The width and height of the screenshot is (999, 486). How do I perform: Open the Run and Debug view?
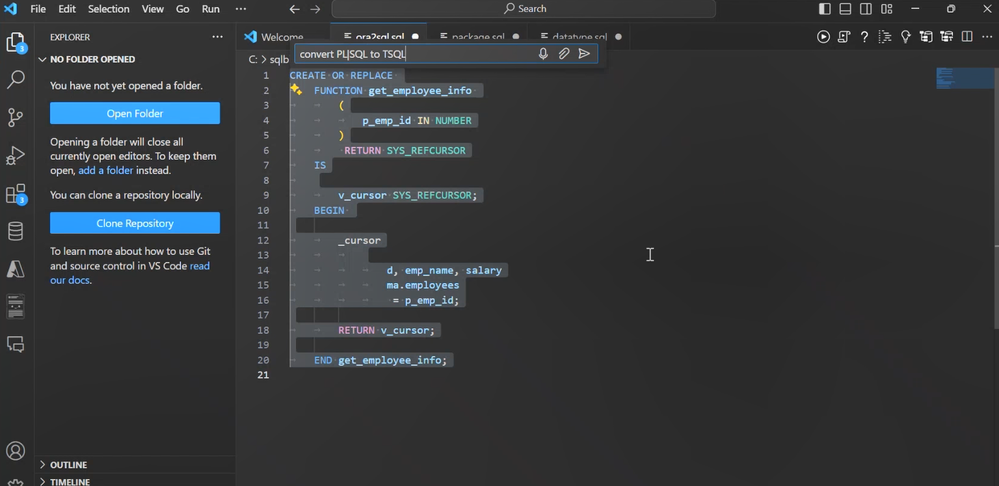[15, 155]
